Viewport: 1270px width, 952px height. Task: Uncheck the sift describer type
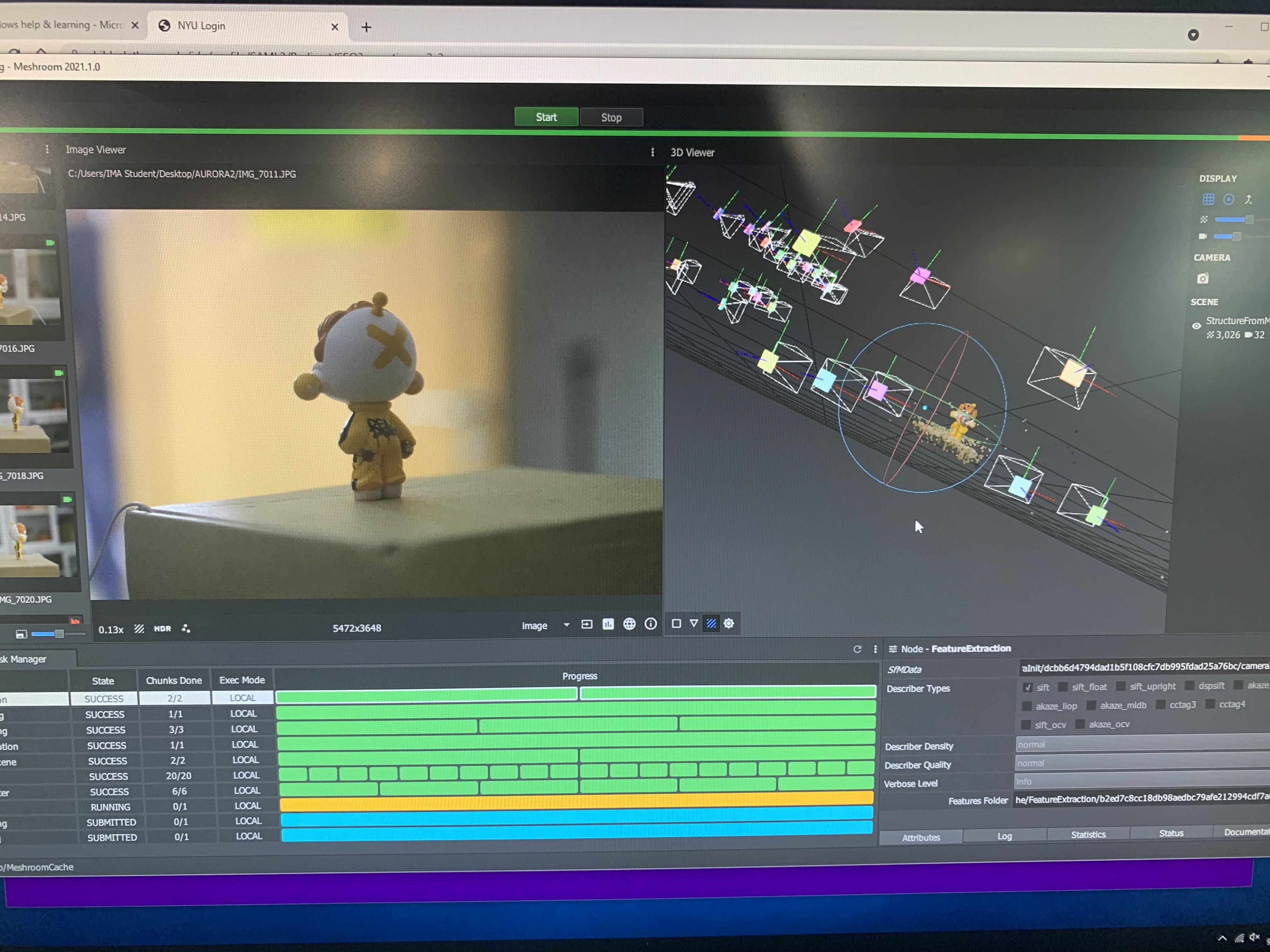(x=1027, y=687)
